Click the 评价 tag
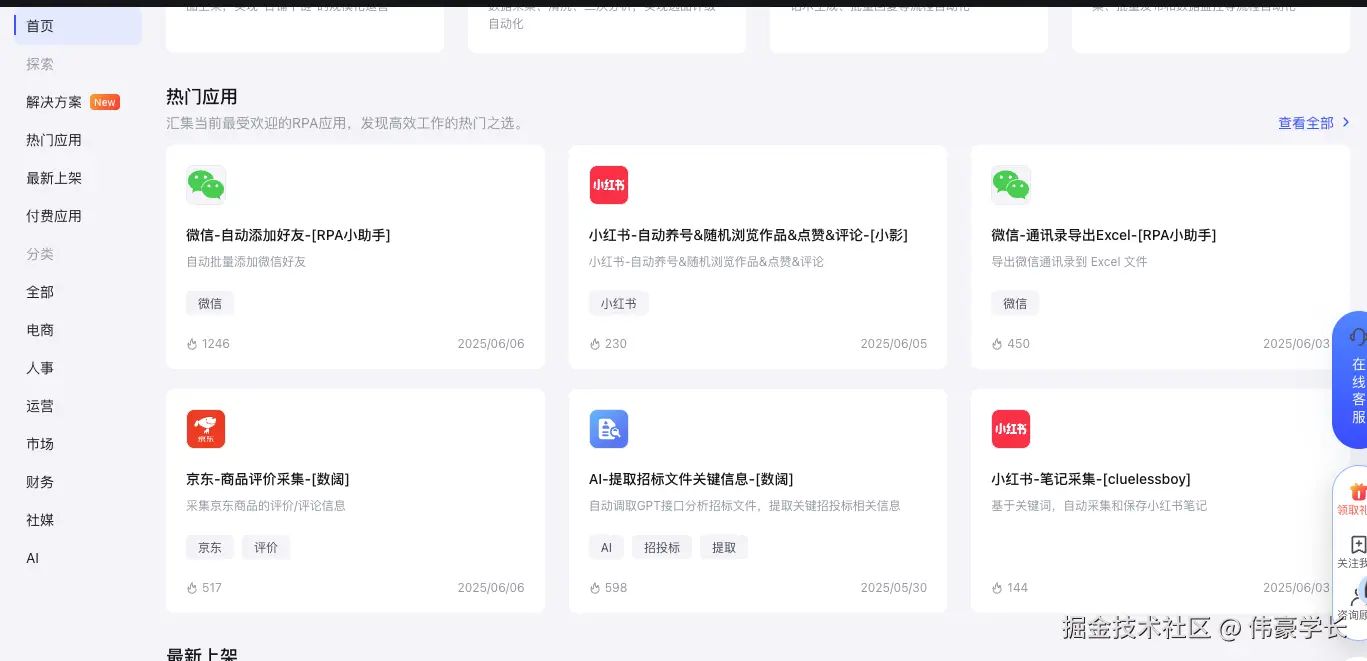The height and width of the screenshot is (661, 1367). tap(266, 547)
